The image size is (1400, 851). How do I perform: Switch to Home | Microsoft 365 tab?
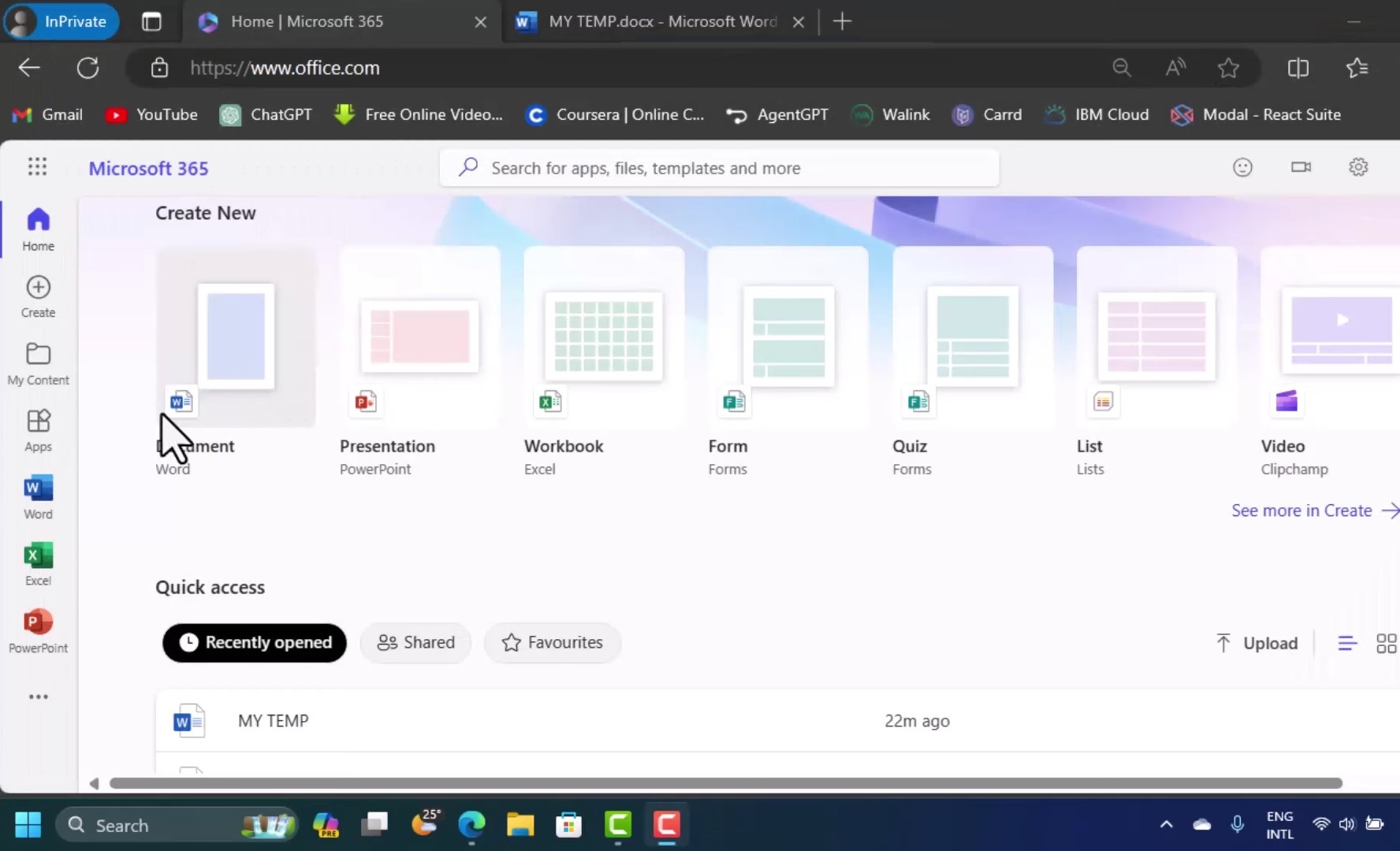point(342,21)
